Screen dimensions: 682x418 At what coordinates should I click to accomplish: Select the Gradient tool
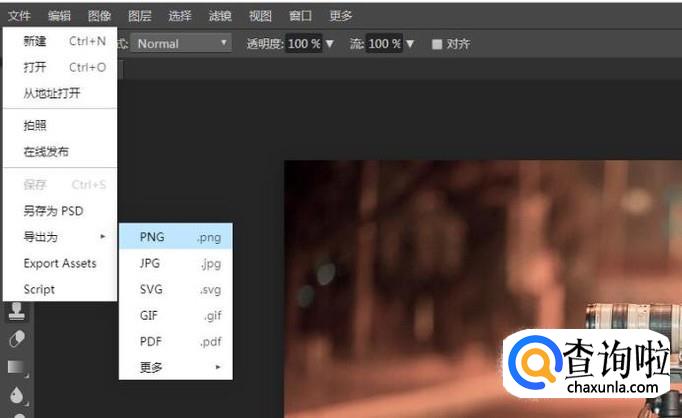[x=17, y=367]
